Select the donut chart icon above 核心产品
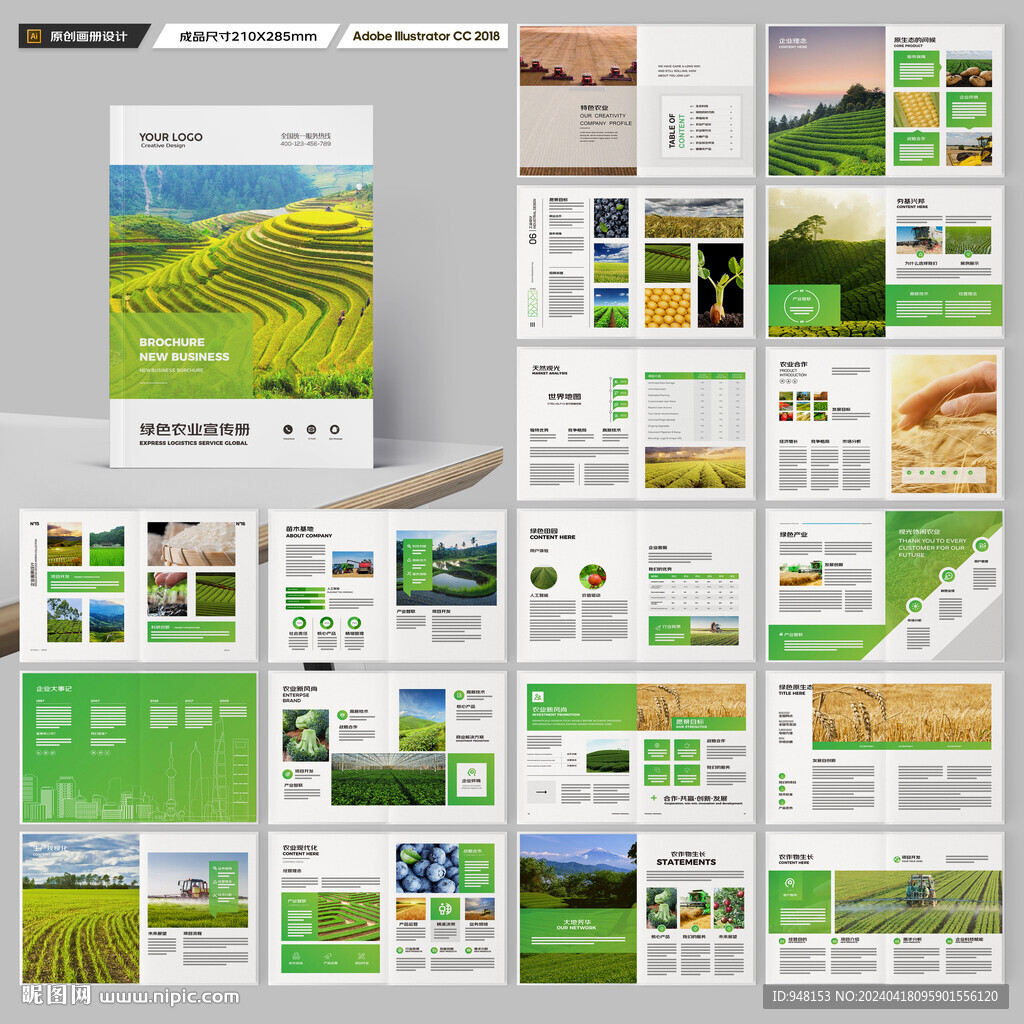1024x1024 pixels. coord(327,623)
